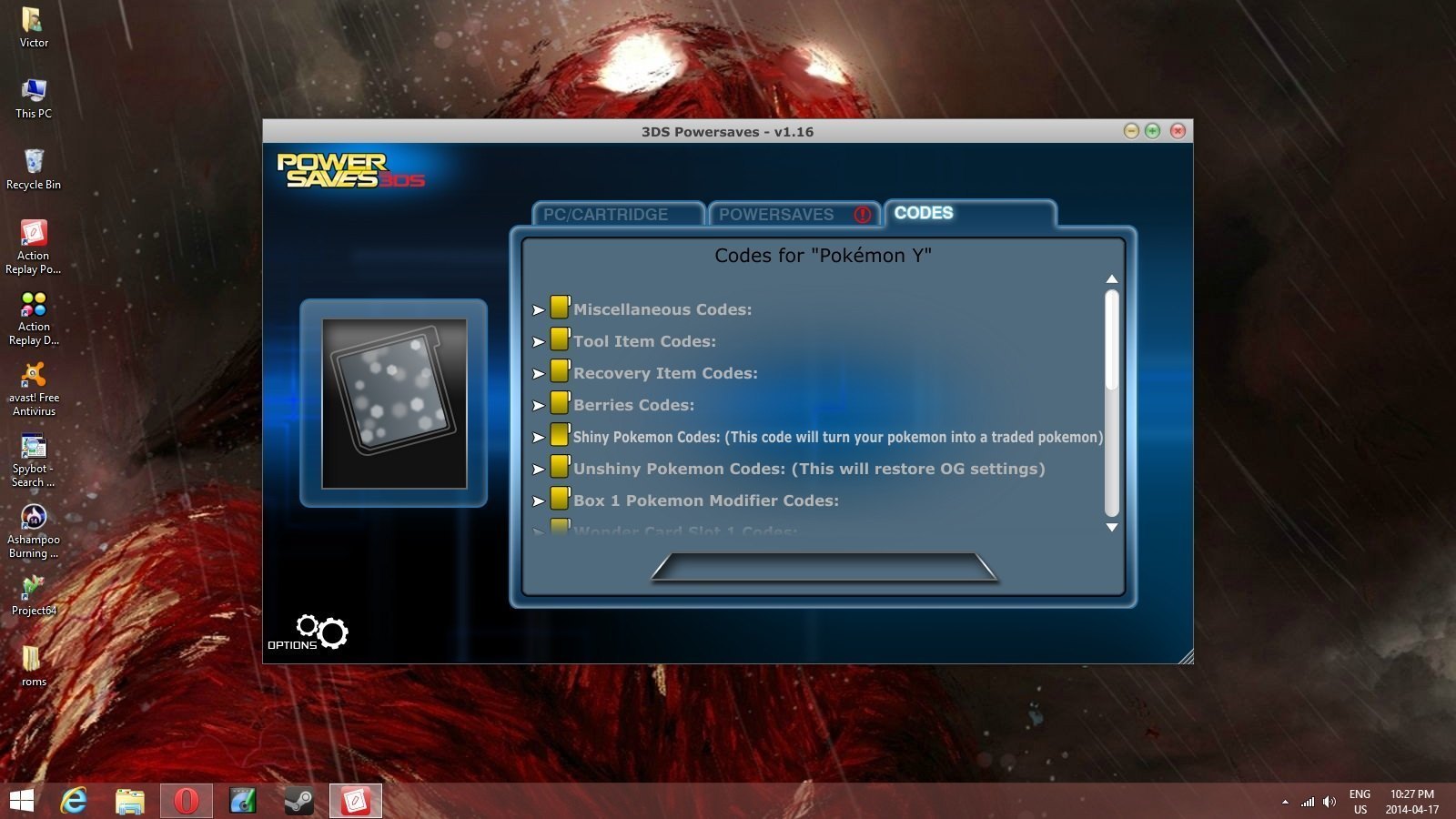Select the Recovery Item Codes folder icon
Viewport: 1456px width, 819px height.
tap(560, 371)
